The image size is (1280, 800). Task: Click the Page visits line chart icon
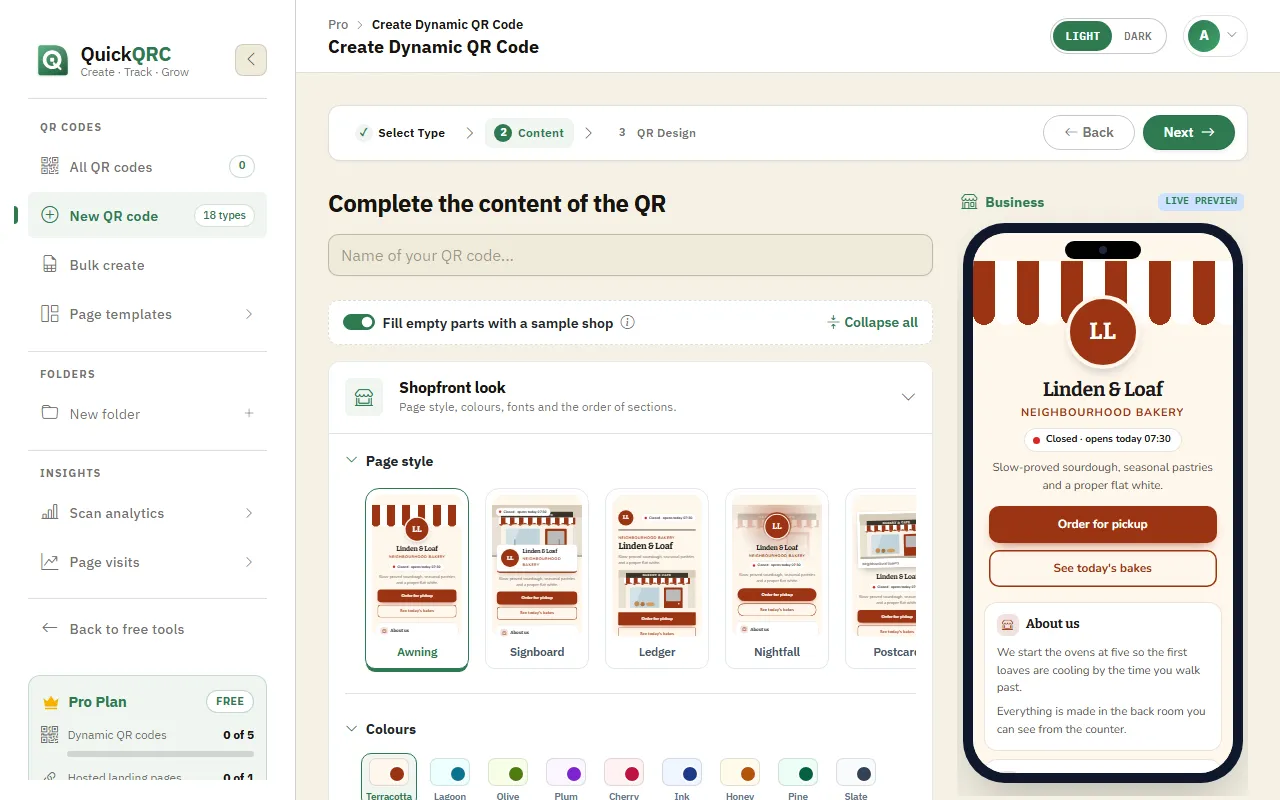pyautogui.click(x=50, y=562)
